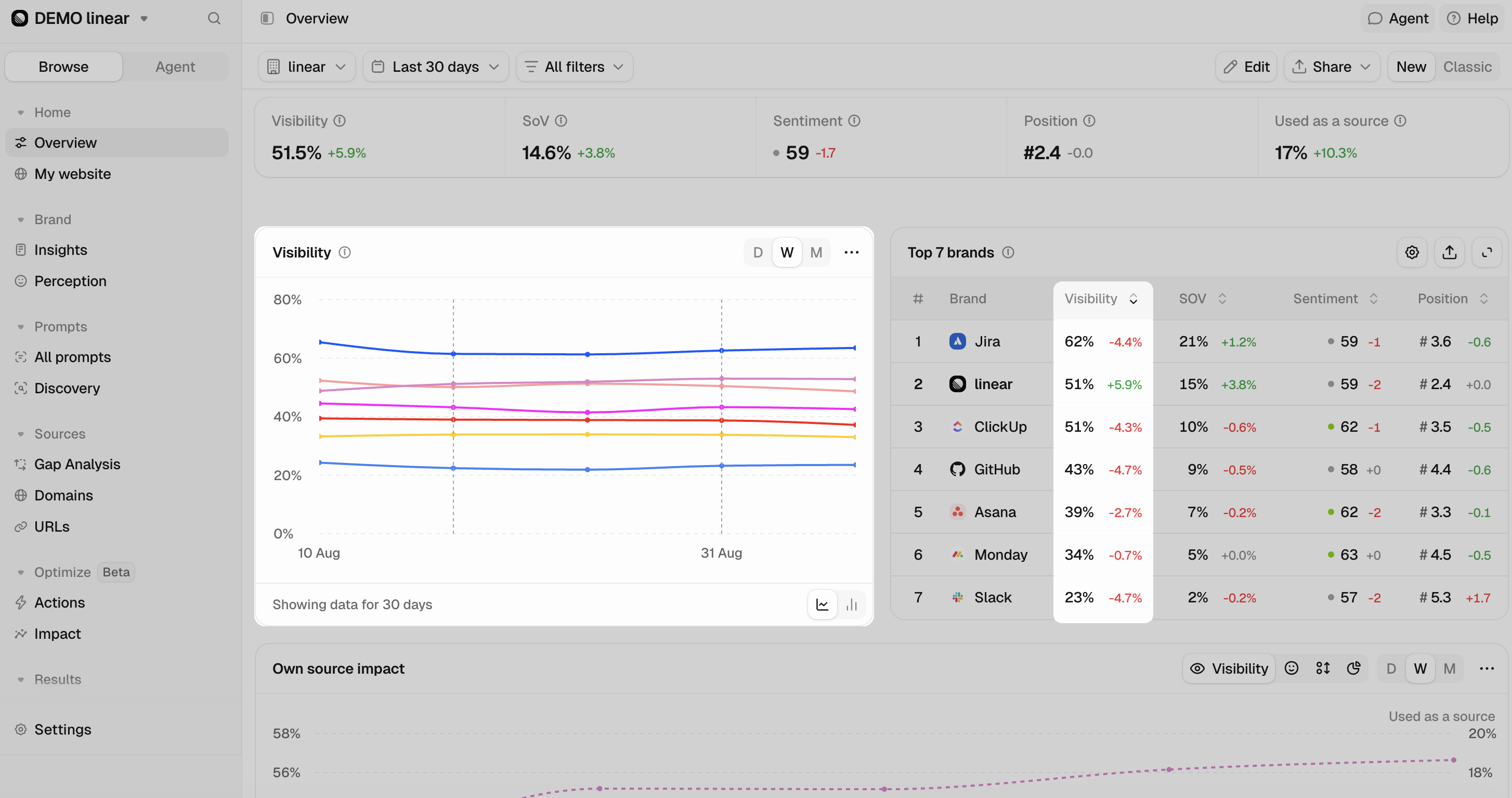Select share pie icon in Own source impact
1512x798 pixels.
click(1353, 668)
